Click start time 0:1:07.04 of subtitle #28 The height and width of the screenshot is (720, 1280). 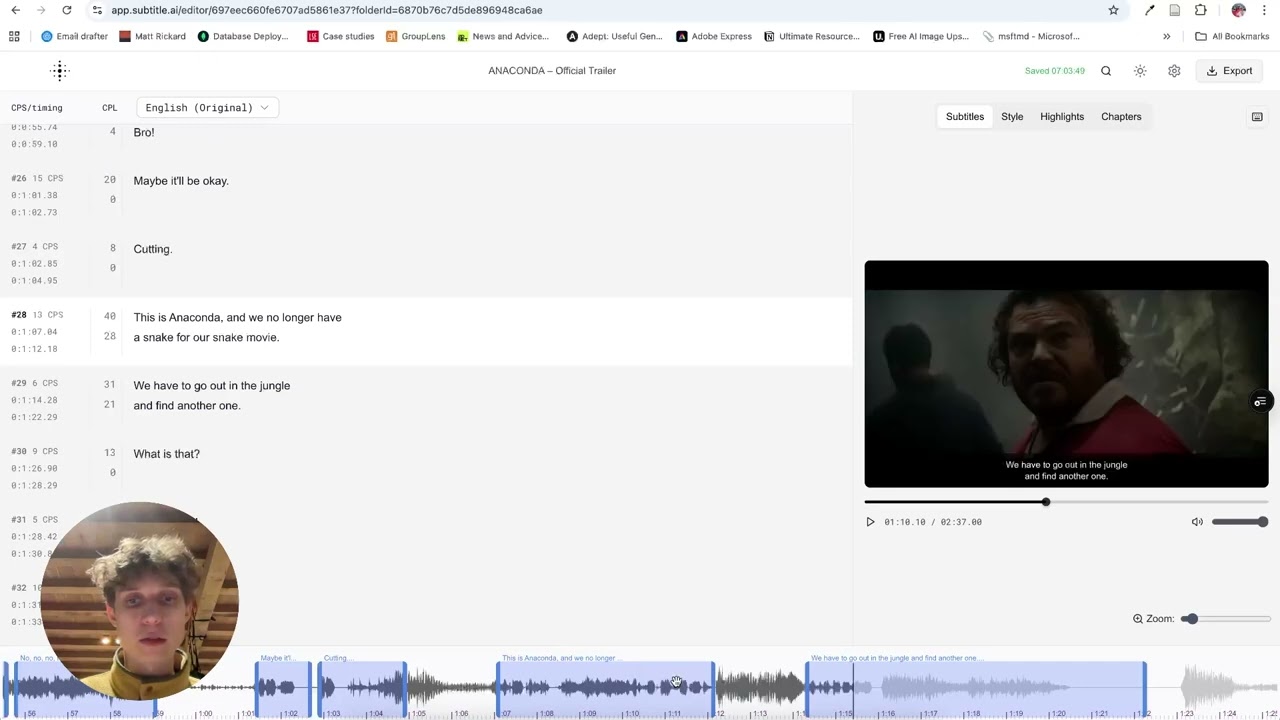[34, 332]
